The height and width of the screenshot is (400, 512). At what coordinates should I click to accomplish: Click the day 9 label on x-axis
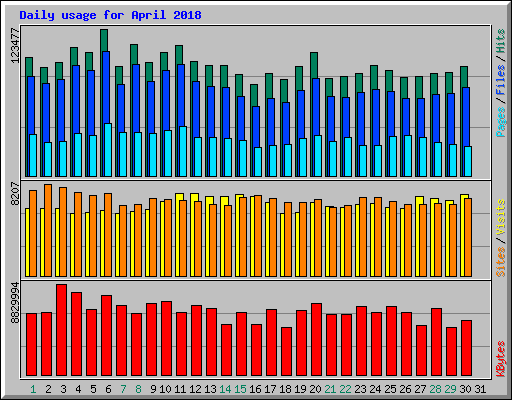click(x=153, y=389)
